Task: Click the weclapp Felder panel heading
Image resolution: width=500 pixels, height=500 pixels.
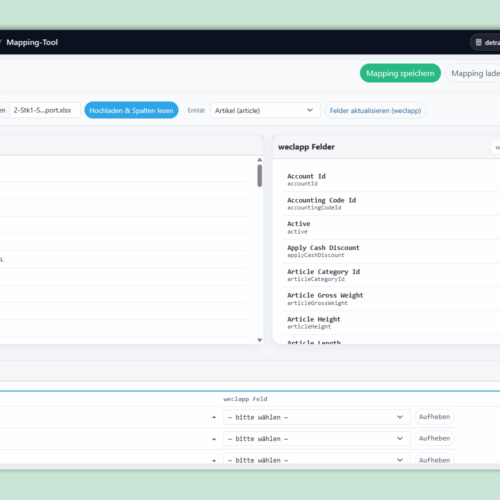Action: [306, 147]
